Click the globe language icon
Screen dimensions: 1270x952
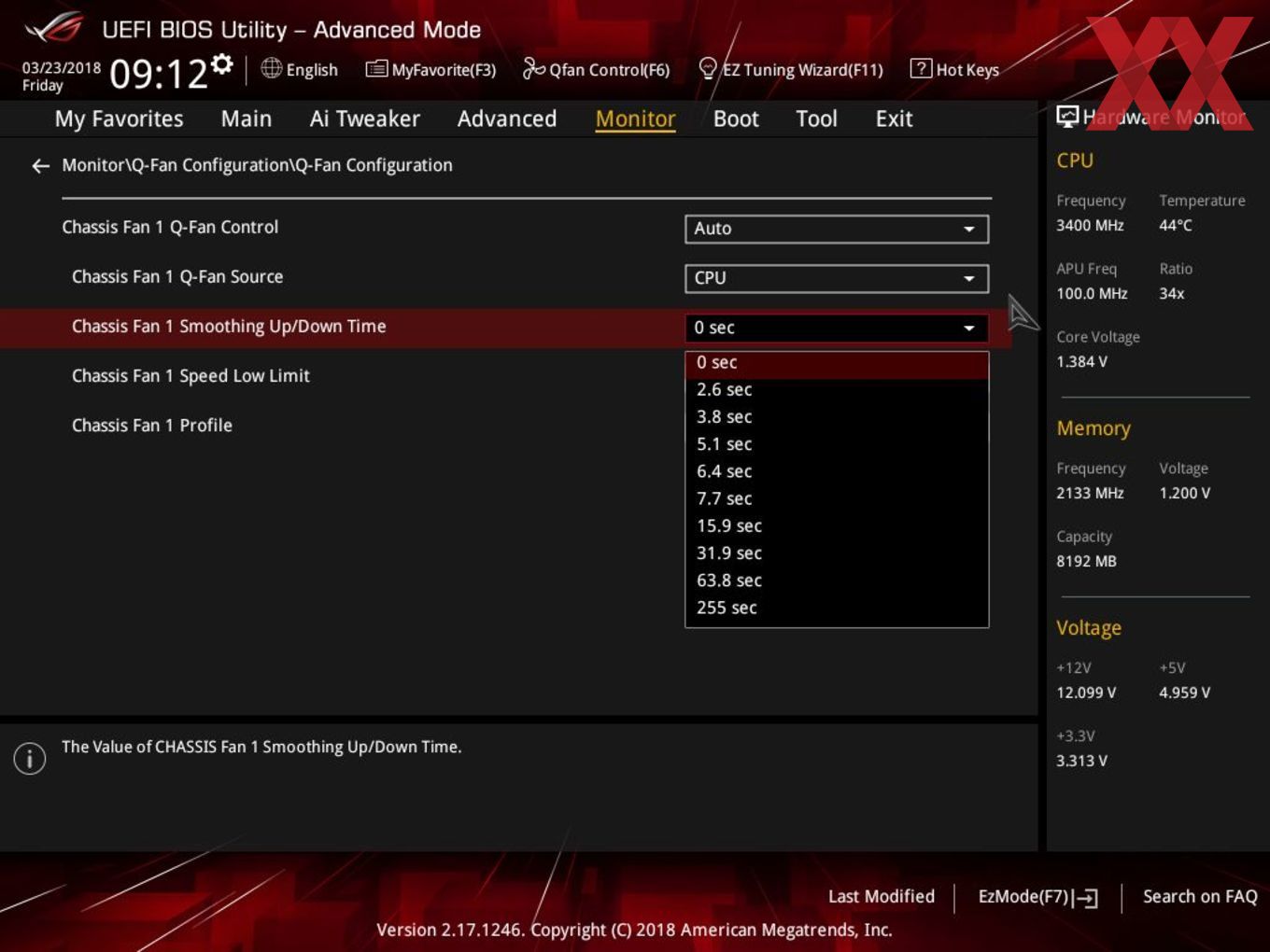[271, 68]
